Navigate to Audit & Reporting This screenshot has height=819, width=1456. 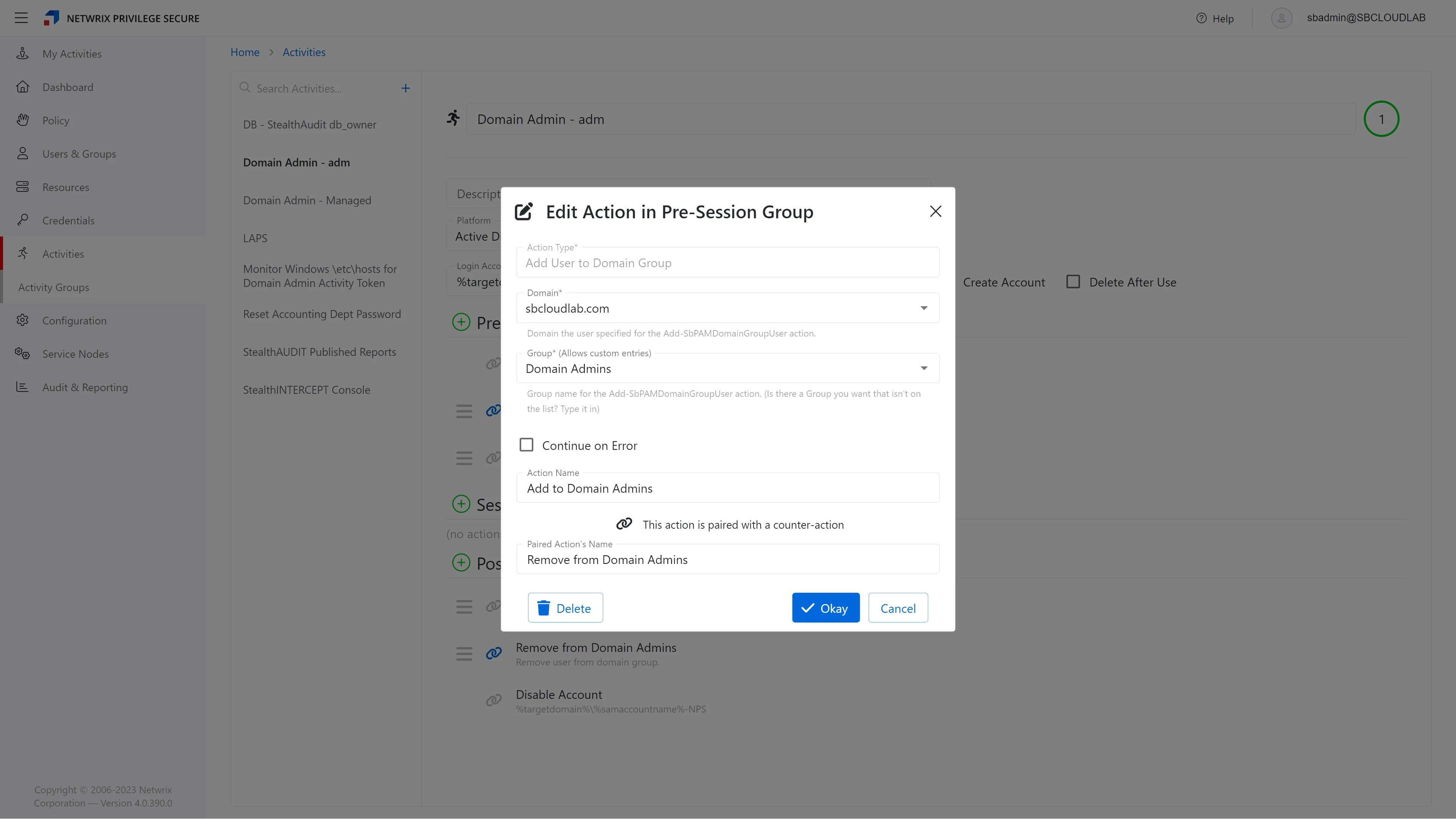coord(85,387)
